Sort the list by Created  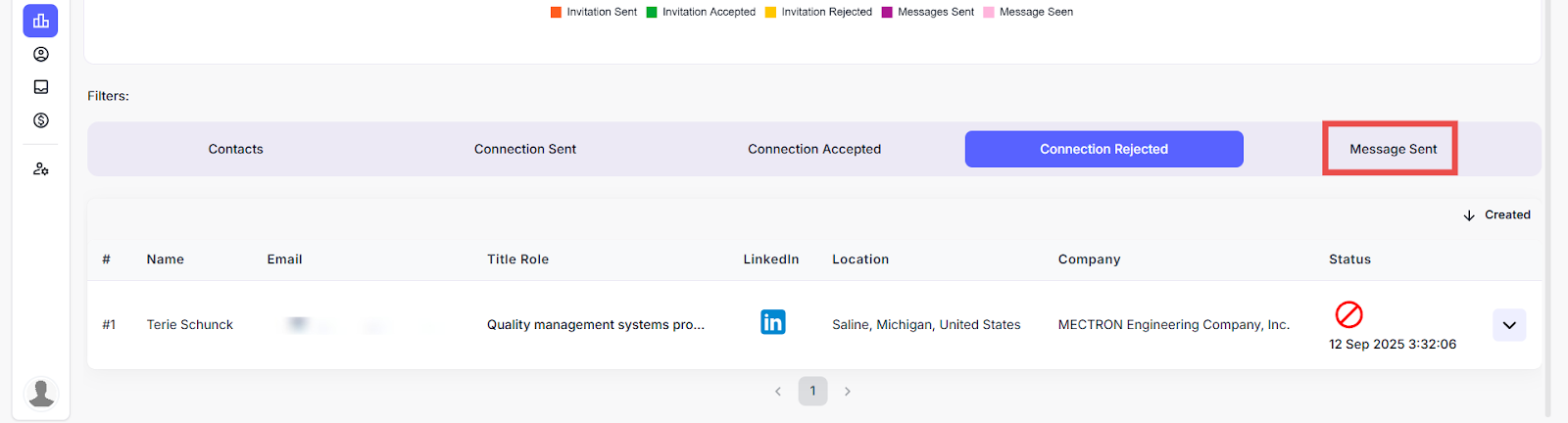(1496, 215)
